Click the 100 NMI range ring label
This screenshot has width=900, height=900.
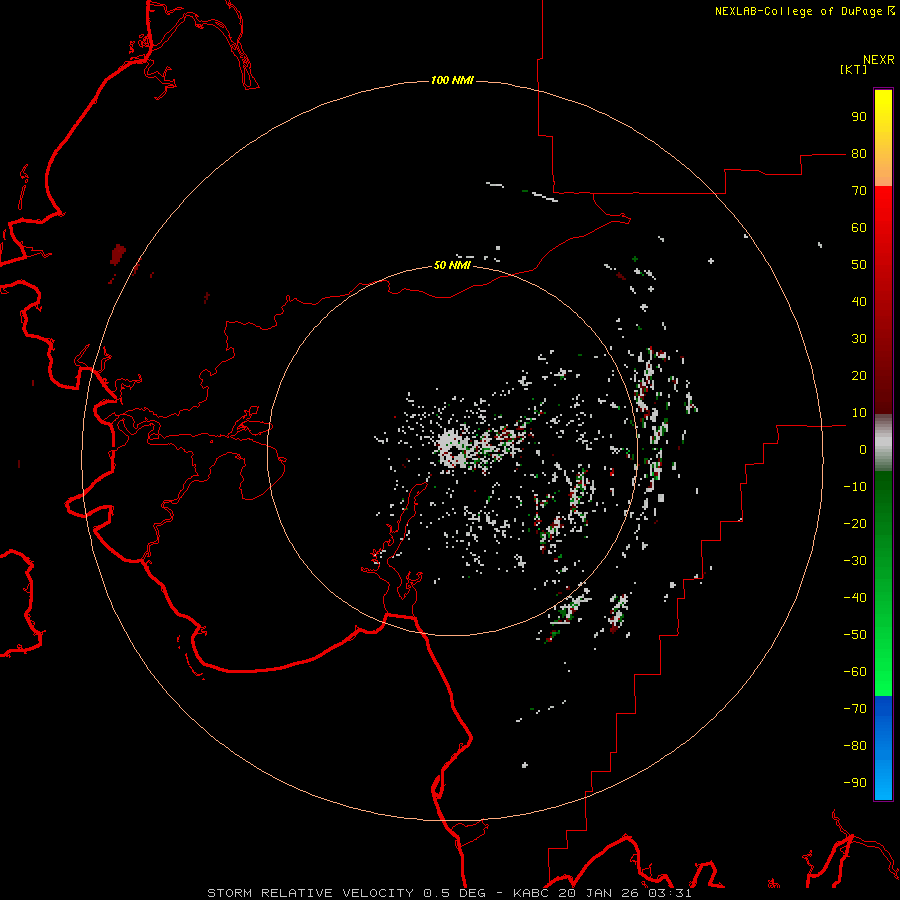452,80
